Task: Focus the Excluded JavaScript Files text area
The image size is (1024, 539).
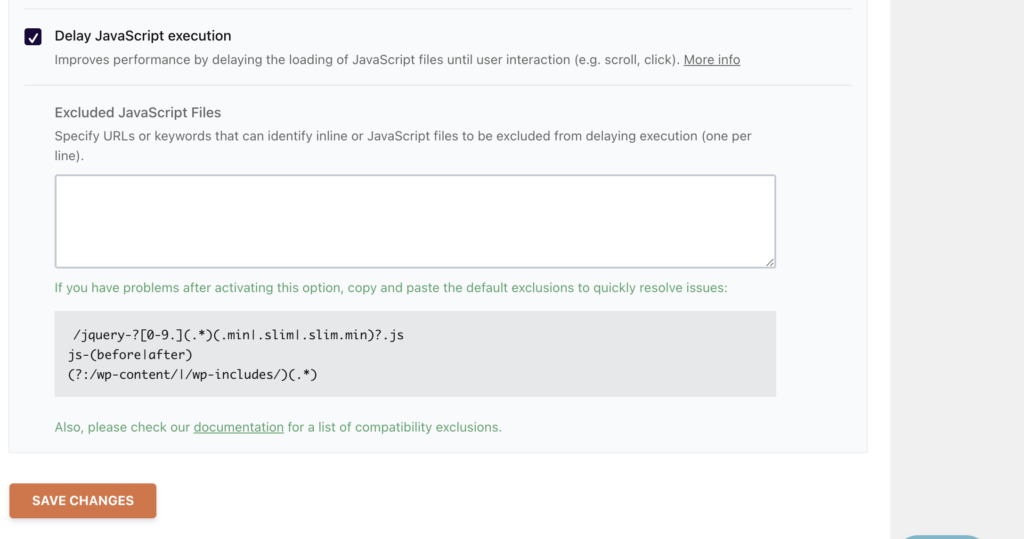Action: [415, 221]
